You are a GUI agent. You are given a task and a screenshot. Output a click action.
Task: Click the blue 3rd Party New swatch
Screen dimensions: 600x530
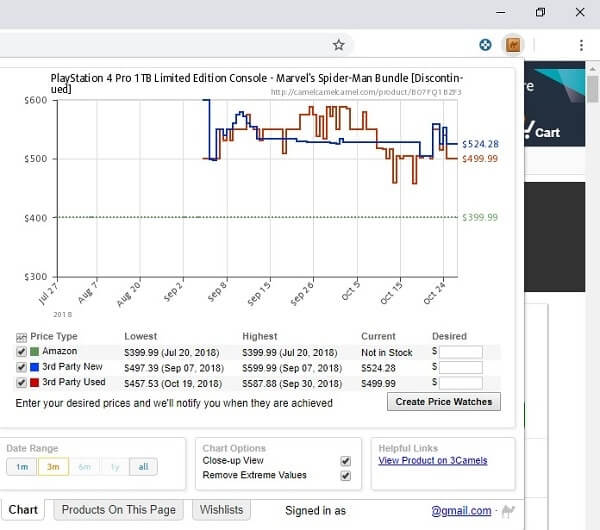click(34, 367)
